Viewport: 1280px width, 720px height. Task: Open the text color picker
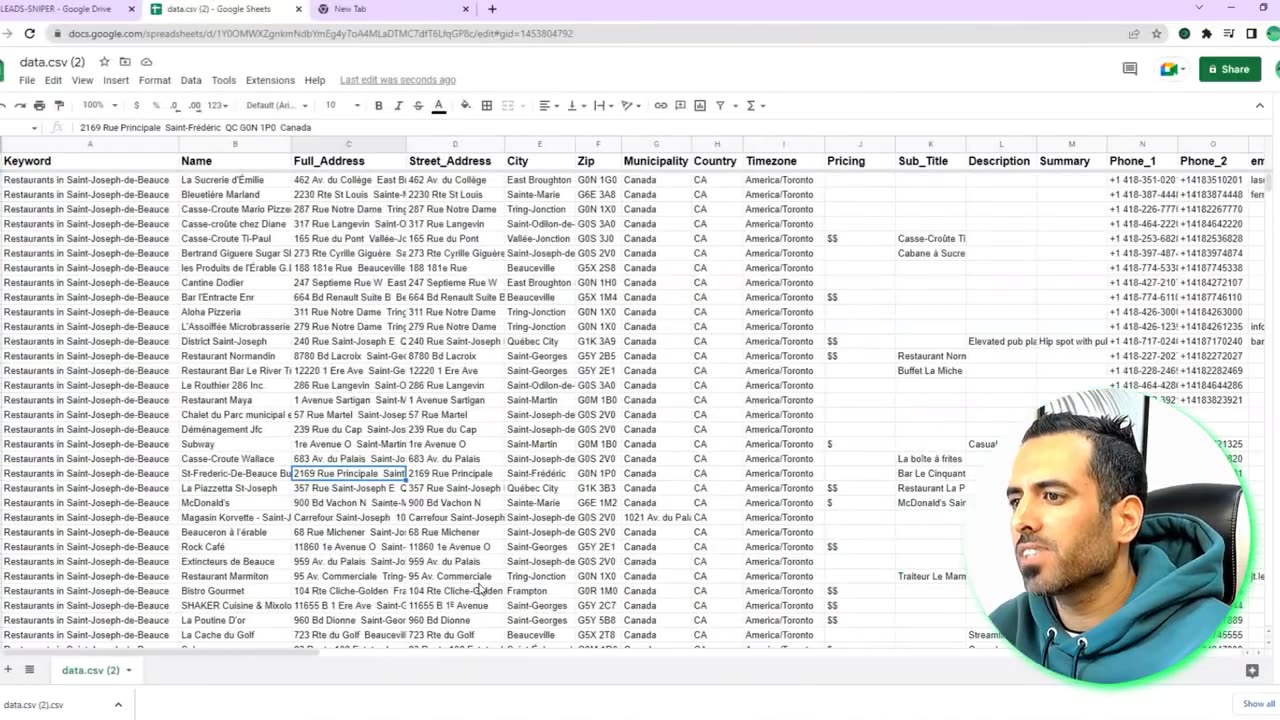point(438,105)
